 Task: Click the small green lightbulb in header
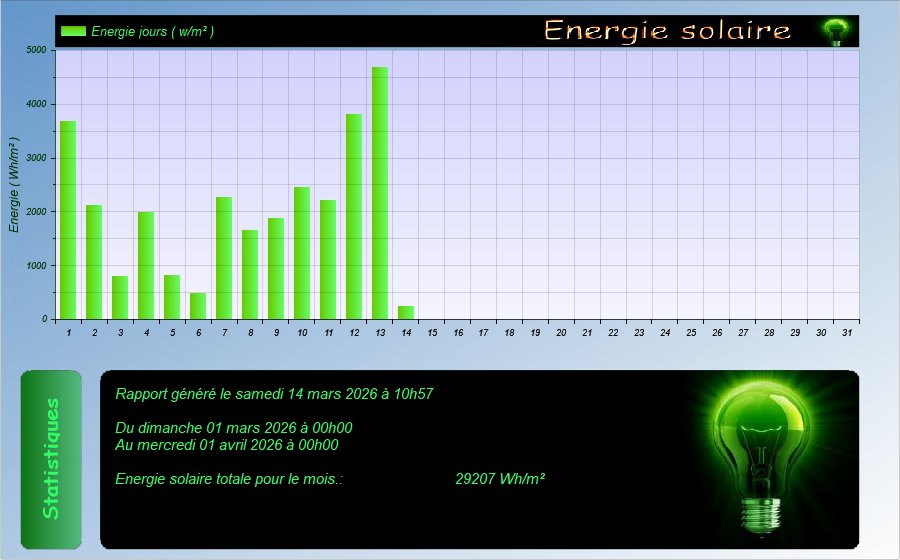pyautogui.click(x=834, y=31)
